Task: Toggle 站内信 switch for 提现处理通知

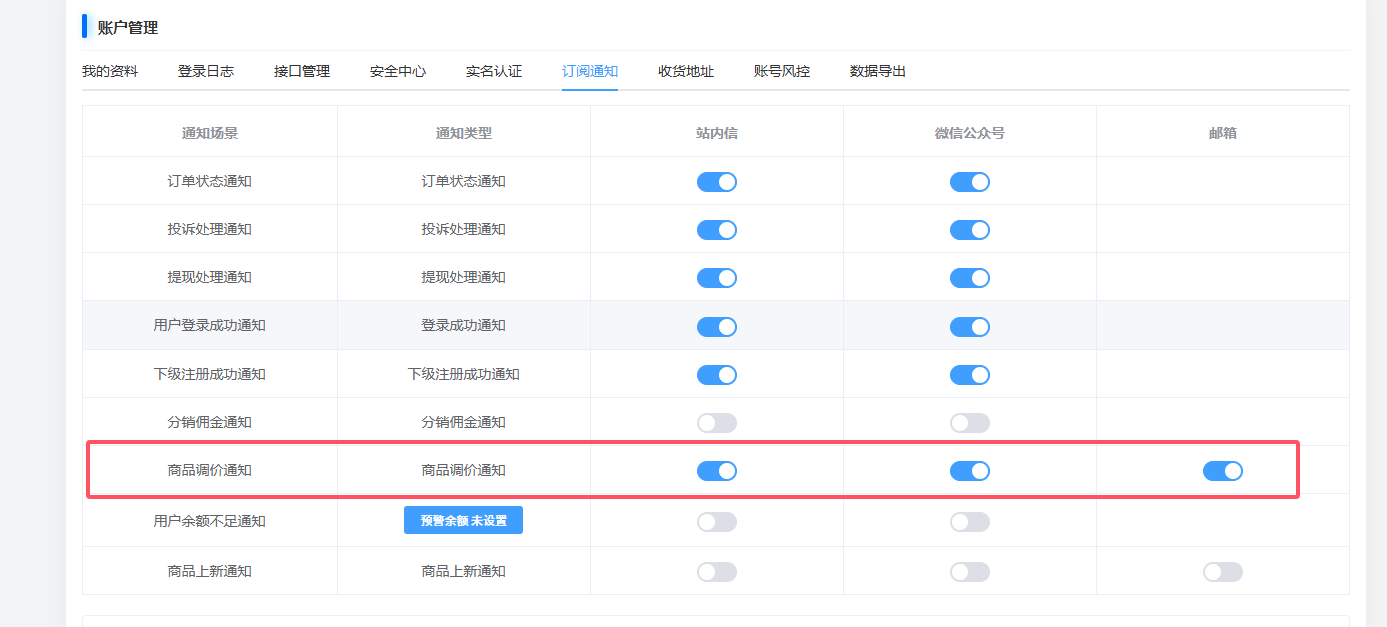Action: [717, 277]
